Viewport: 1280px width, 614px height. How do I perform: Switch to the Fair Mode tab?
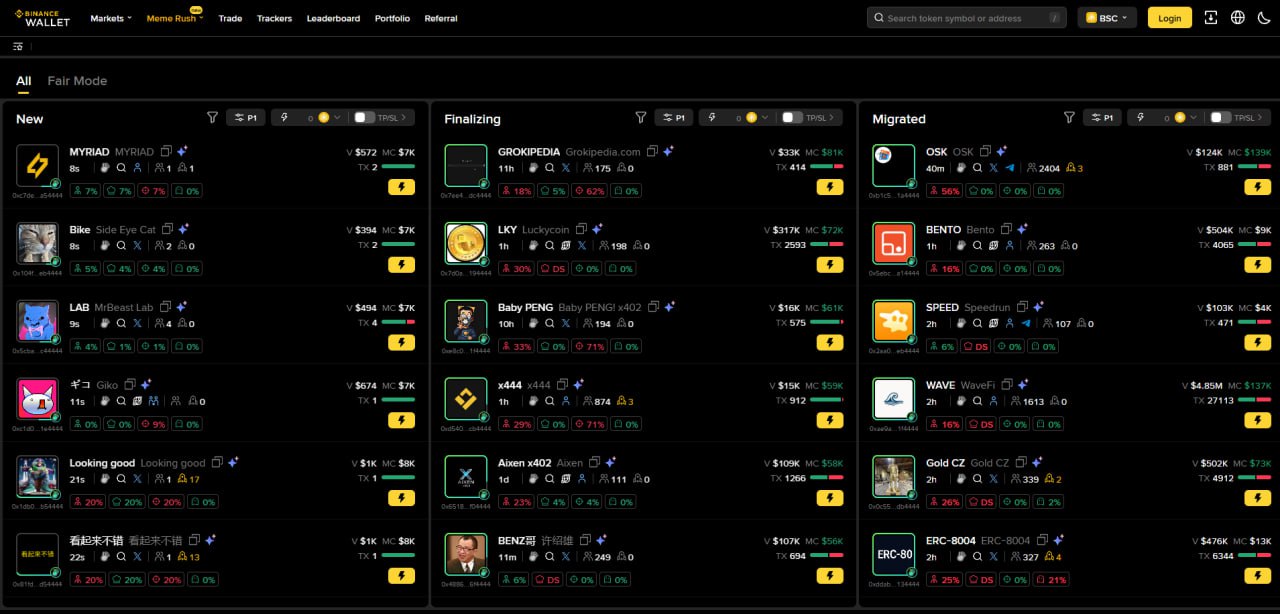pos(77,81)
